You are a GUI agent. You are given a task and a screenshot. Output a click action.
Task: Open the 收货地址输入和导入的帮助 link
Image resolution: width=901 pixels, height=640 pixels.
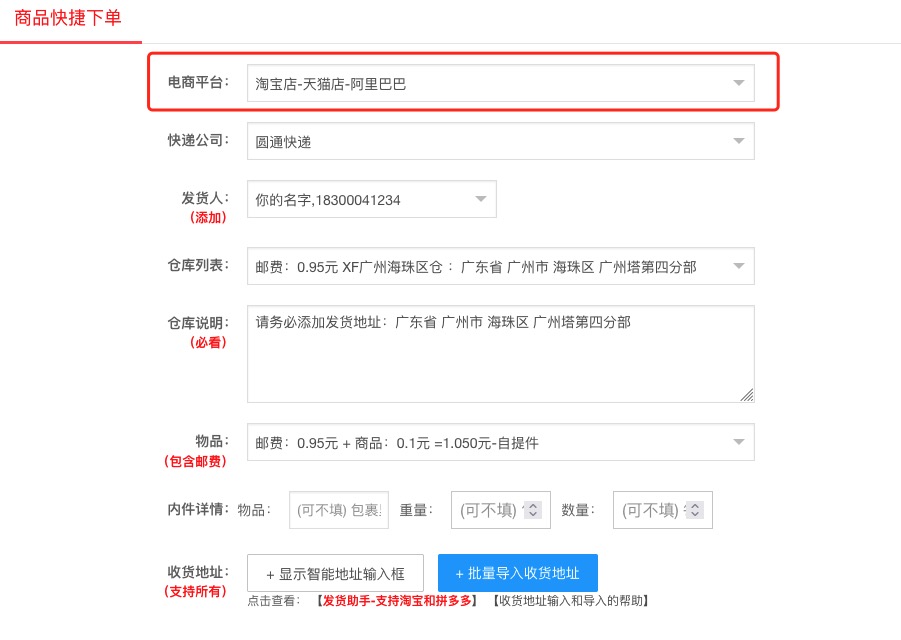572,601
